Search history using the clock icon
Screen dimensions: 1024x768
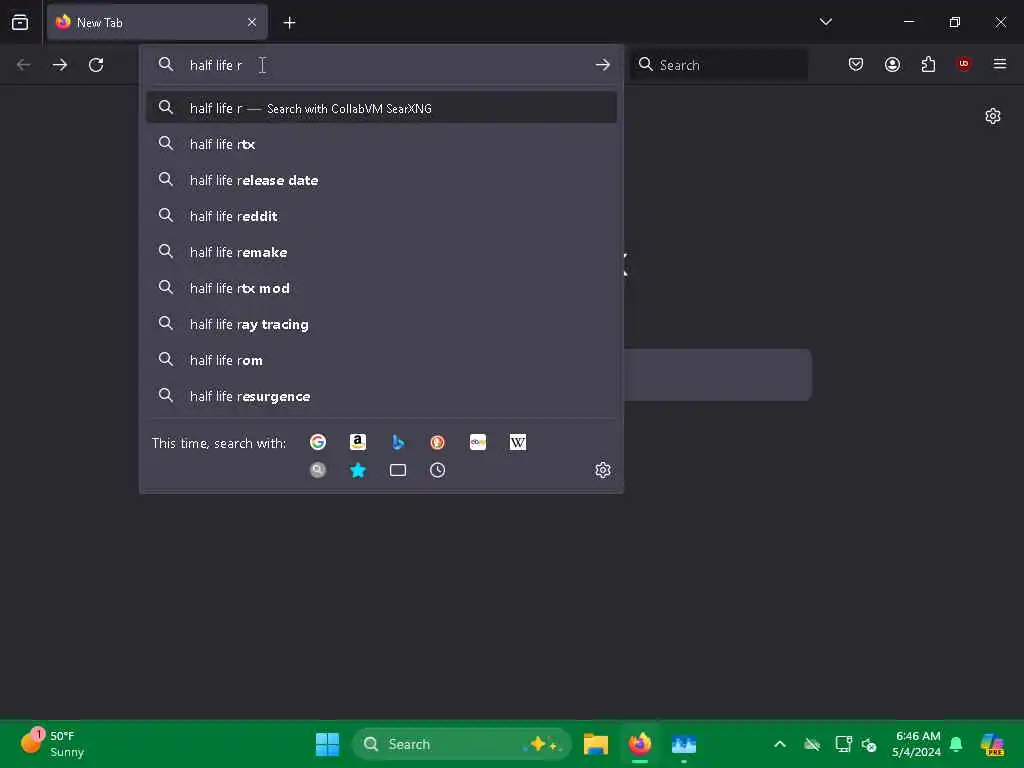(438, 470)
